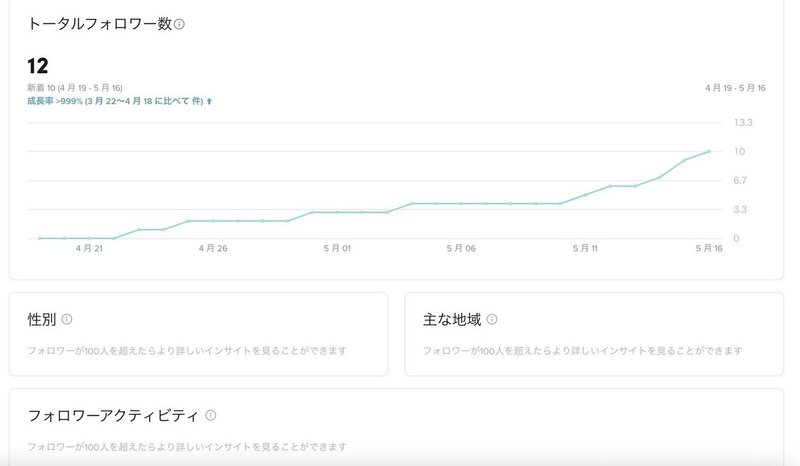Click 新着 10 (4月19 - 5月16) text
Image resolution: width=800 pixels, height=466 pixels.
coord(75,88)
